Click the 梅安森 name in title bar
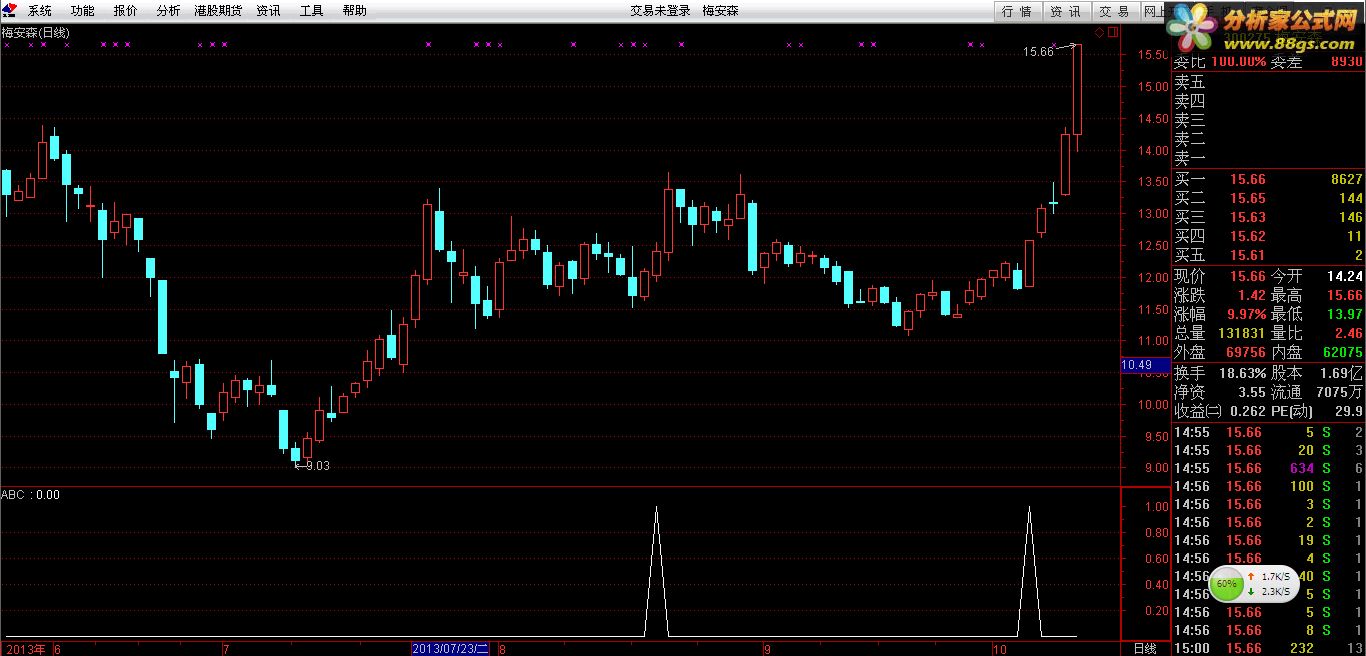The height and width of the screenshot is (656, 1366). click(720, 11)
